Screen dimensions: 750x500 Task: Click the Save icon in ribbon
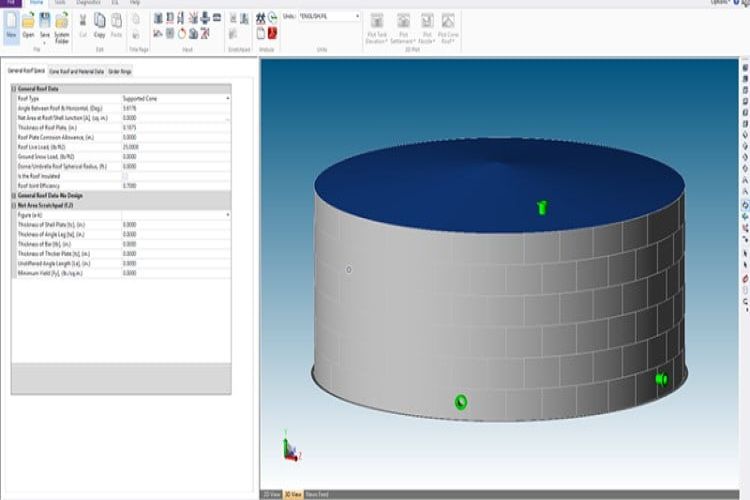[44, 22]
